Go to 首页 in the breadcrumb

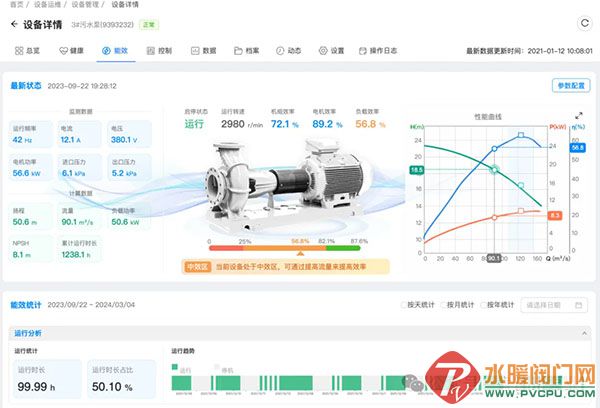[16, 5]
